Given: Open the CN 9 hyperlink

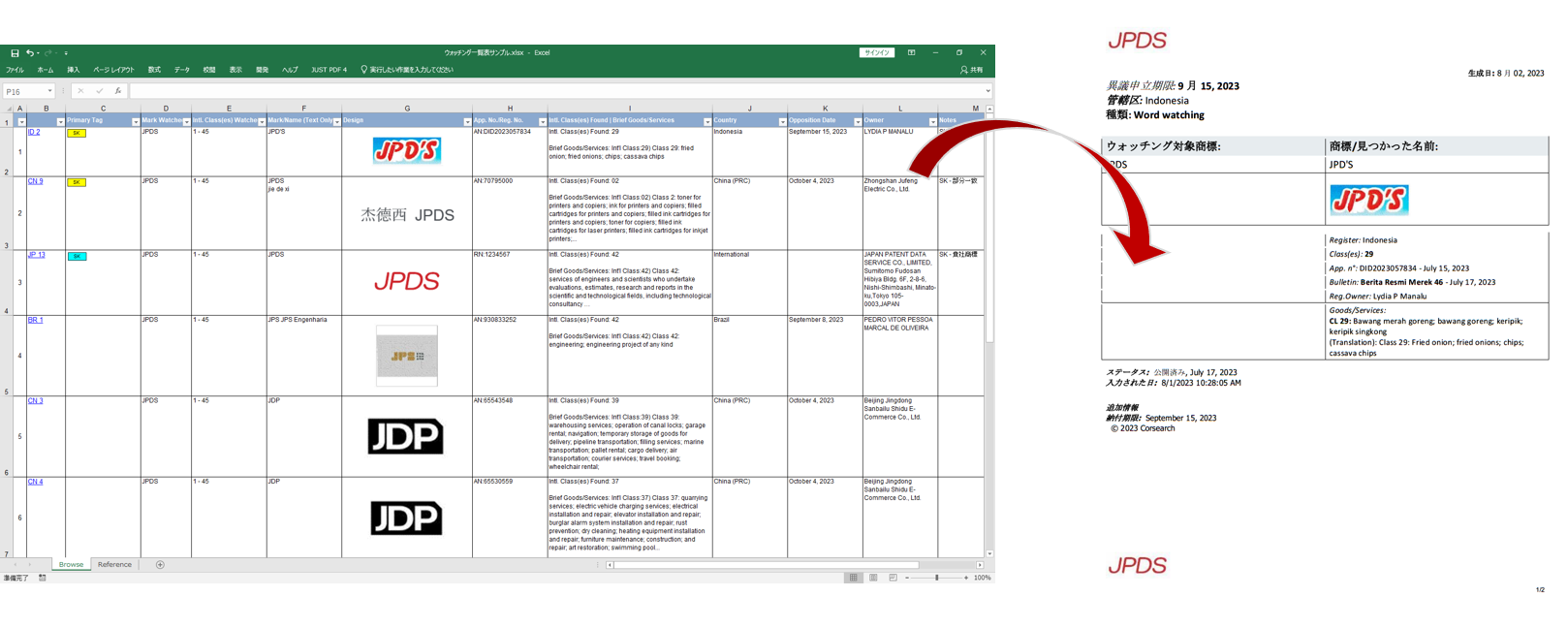Looking at the screenshot, I should click(36, 181).
